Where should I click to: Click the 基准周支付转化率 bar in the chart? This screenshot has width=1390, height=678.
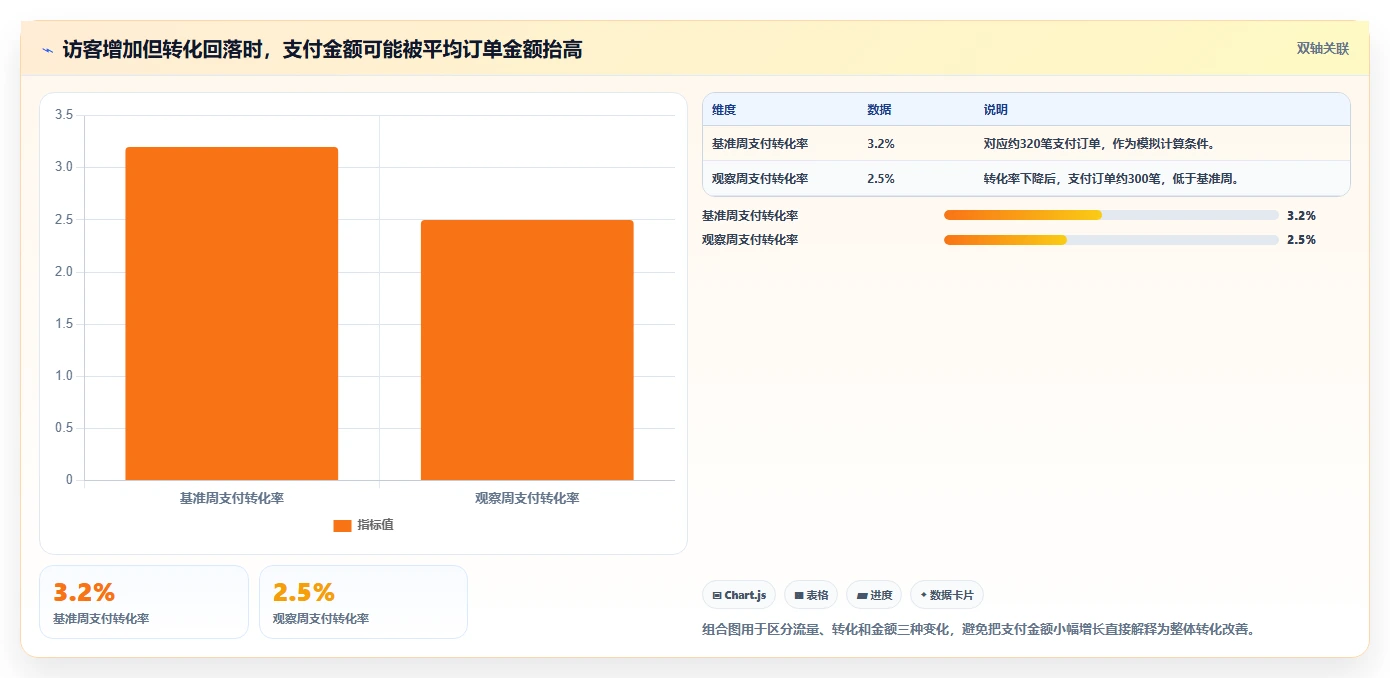[232, 314]
